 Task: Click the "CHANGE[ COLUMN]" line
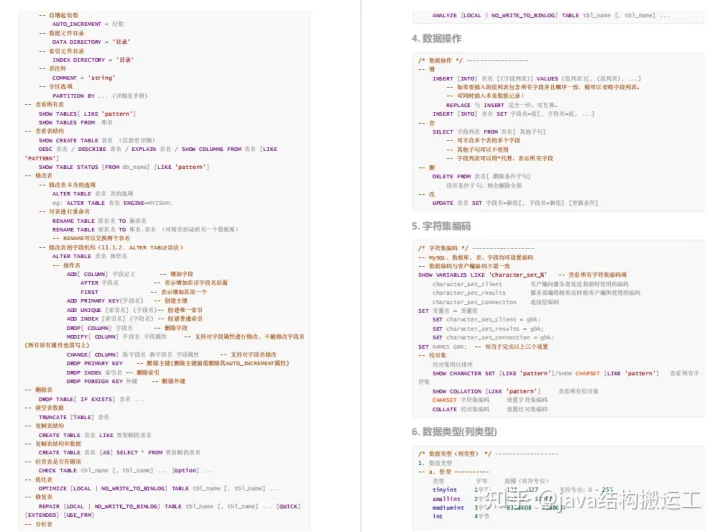pos(171,354)
